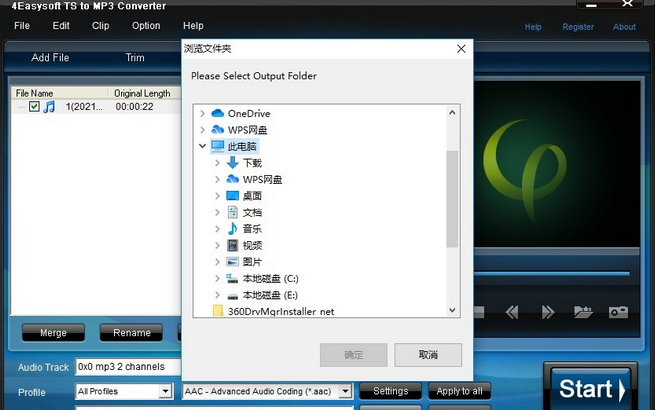Click the Merge button

tap(53, 333)
